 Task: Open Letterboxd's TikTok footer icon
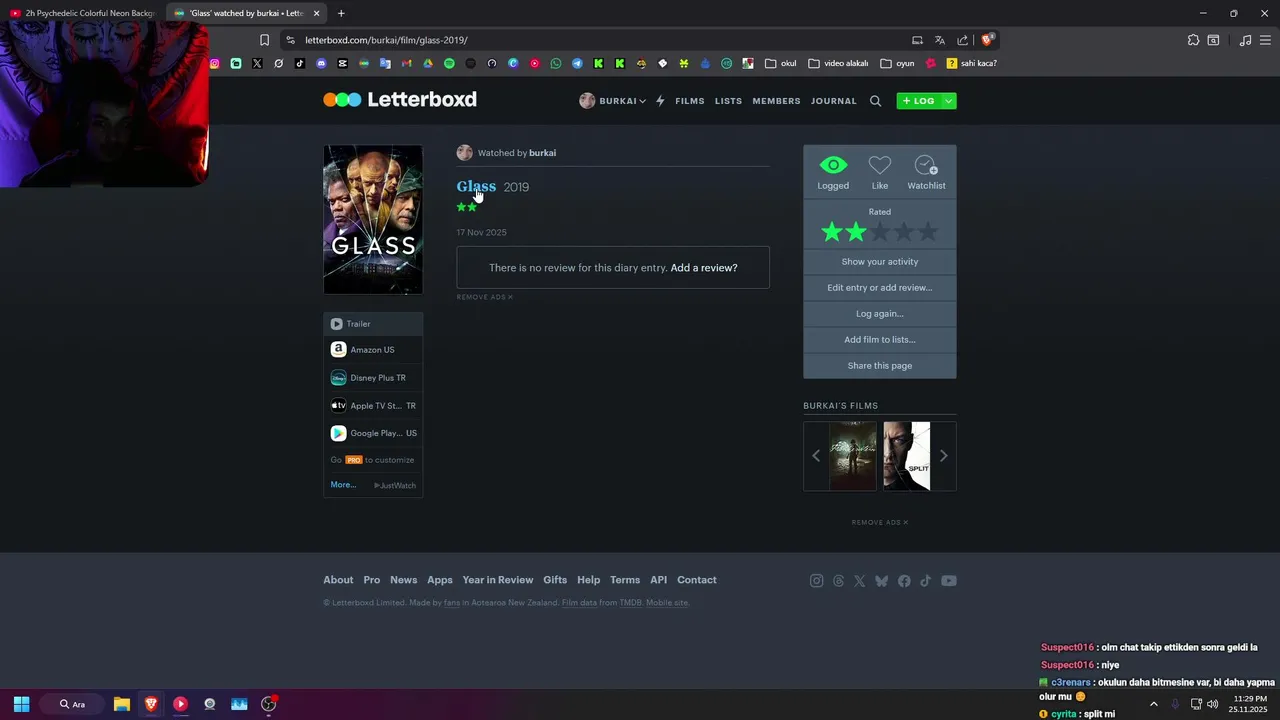coord(925,581)
